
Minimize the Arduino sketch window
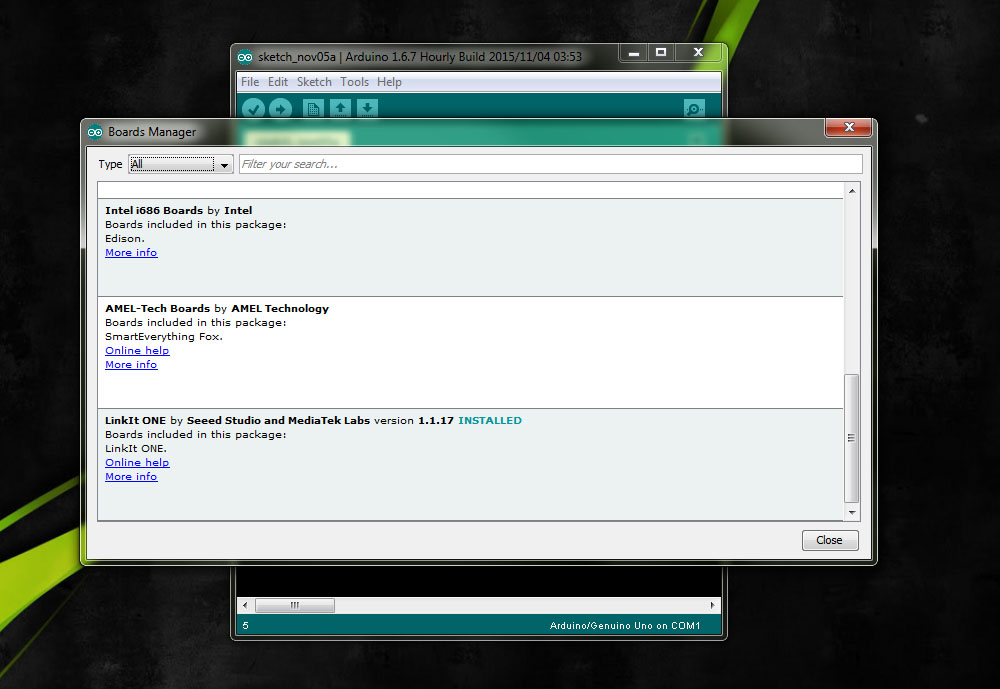[633, 53]
